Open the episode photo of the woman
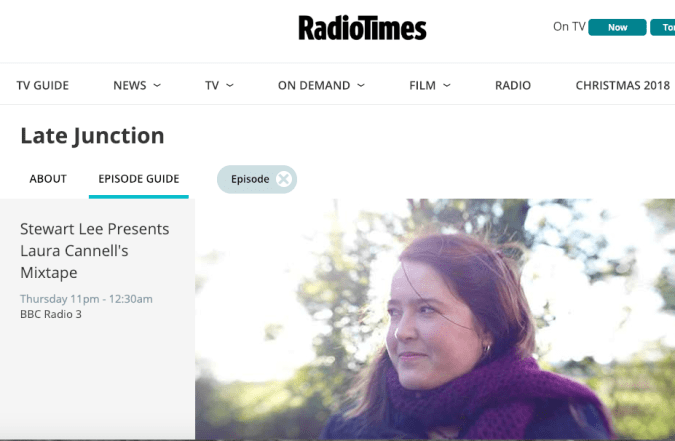The height and width of the screenshot is (441, 675). (x=435, y=320)
